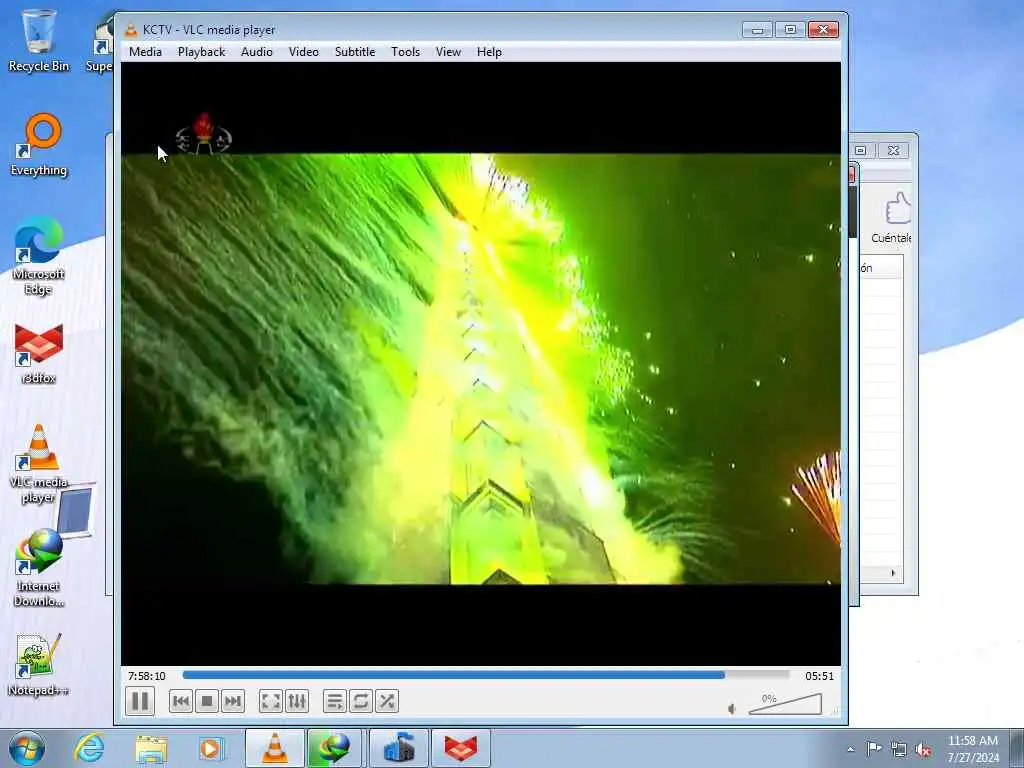
Task: Select Internet Download Manager desktop shortcut
Action: point(39,568)
